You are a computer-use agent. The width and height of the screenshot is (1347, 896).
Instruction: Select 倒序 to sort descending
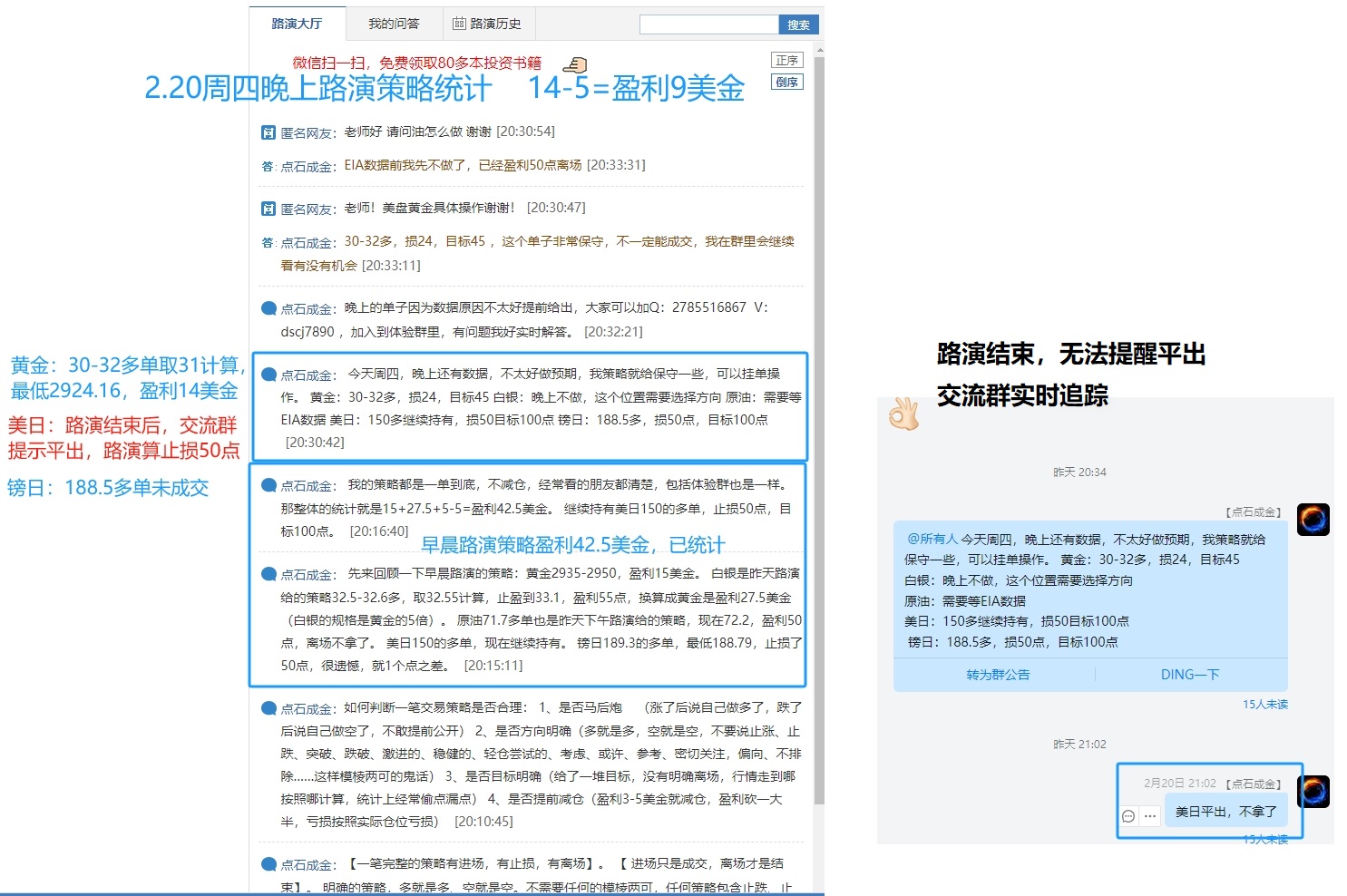coord(786,82)
